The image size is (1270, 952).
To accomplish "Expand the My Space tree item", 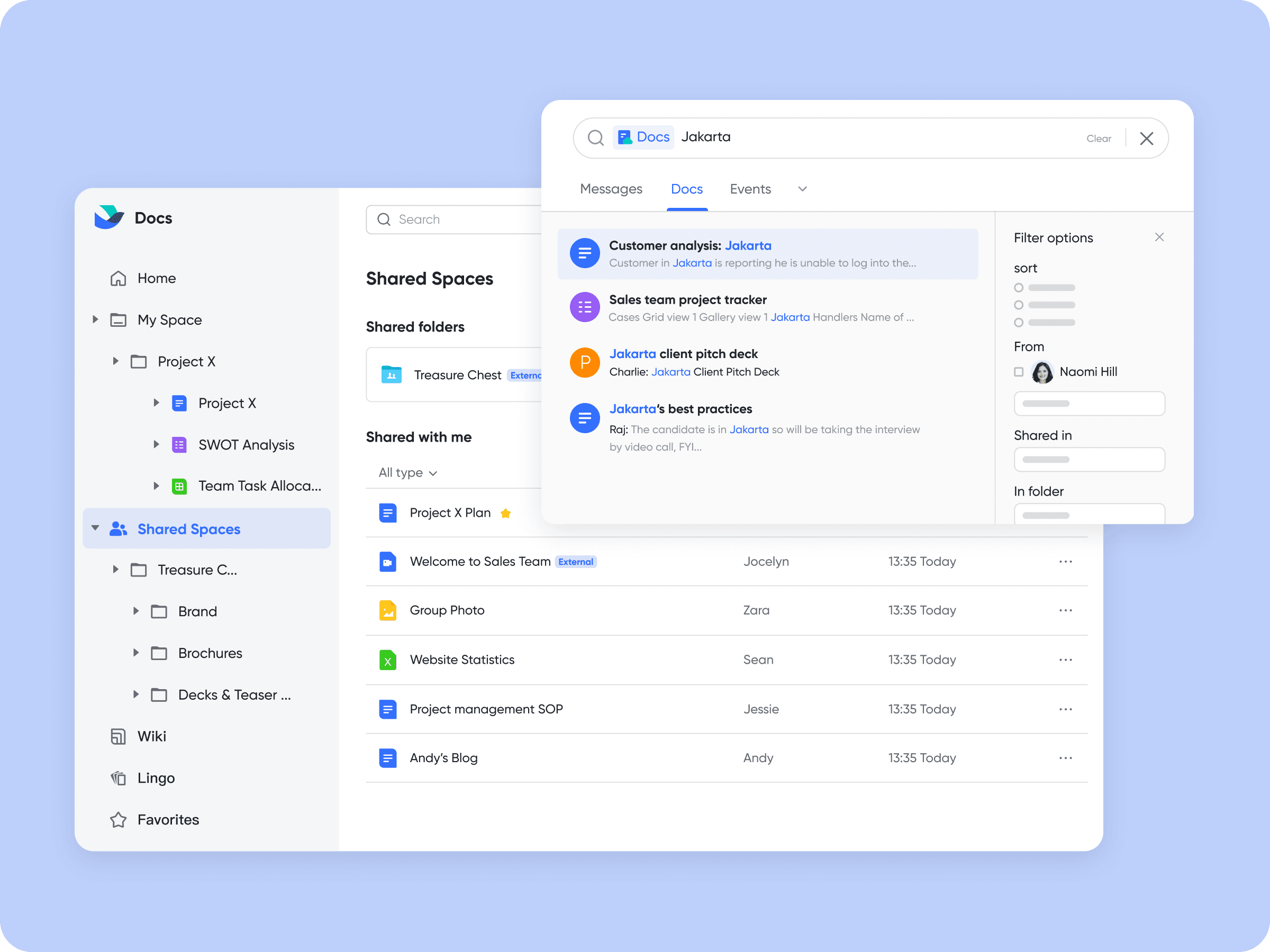I will [x=95, y=320].
